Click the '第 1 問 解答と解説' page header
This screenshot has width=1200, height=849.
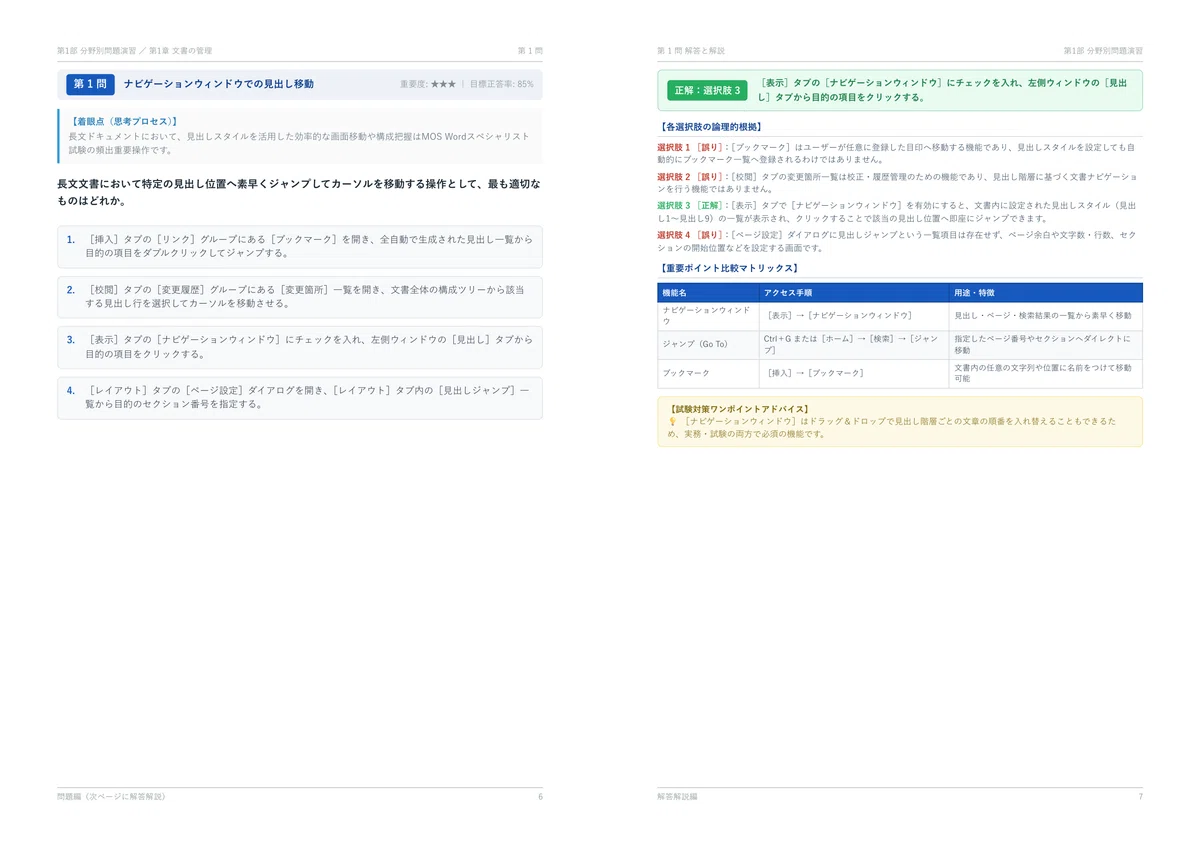691,50
